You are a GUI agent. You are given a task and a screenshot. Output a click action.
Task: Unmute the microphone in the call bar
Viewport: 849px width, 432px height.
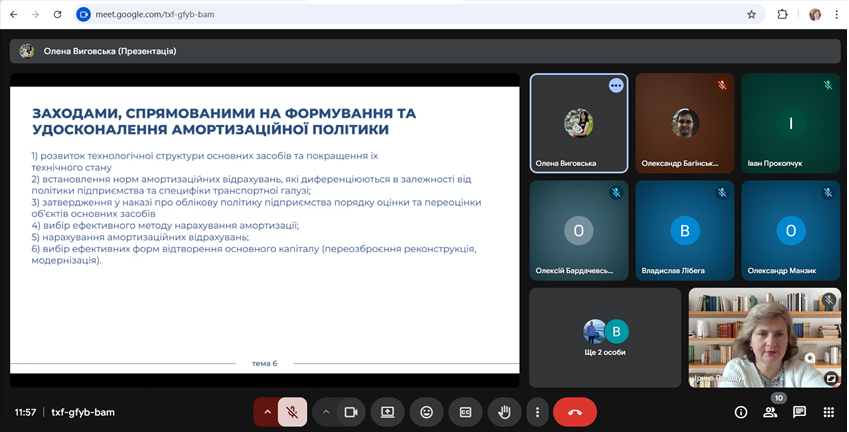point(292,411)
